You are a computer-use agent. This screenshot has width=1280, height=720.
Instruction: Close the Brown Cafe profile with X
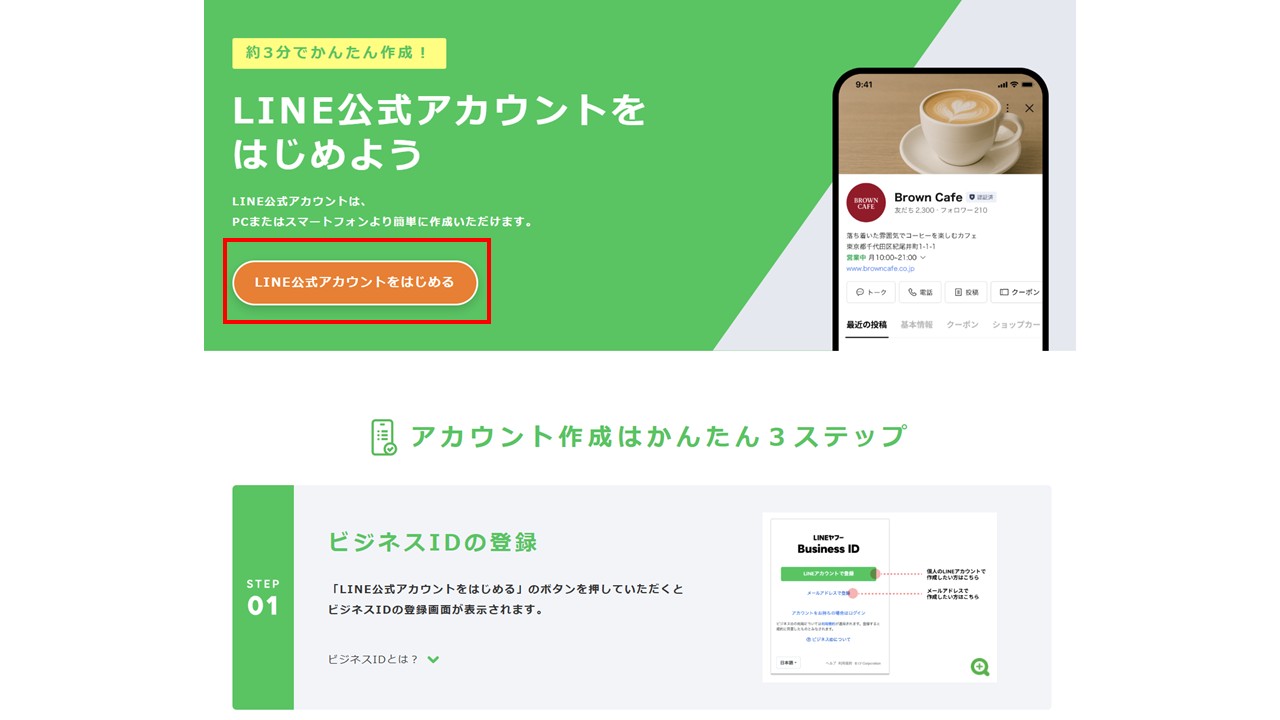(1029, 108)
